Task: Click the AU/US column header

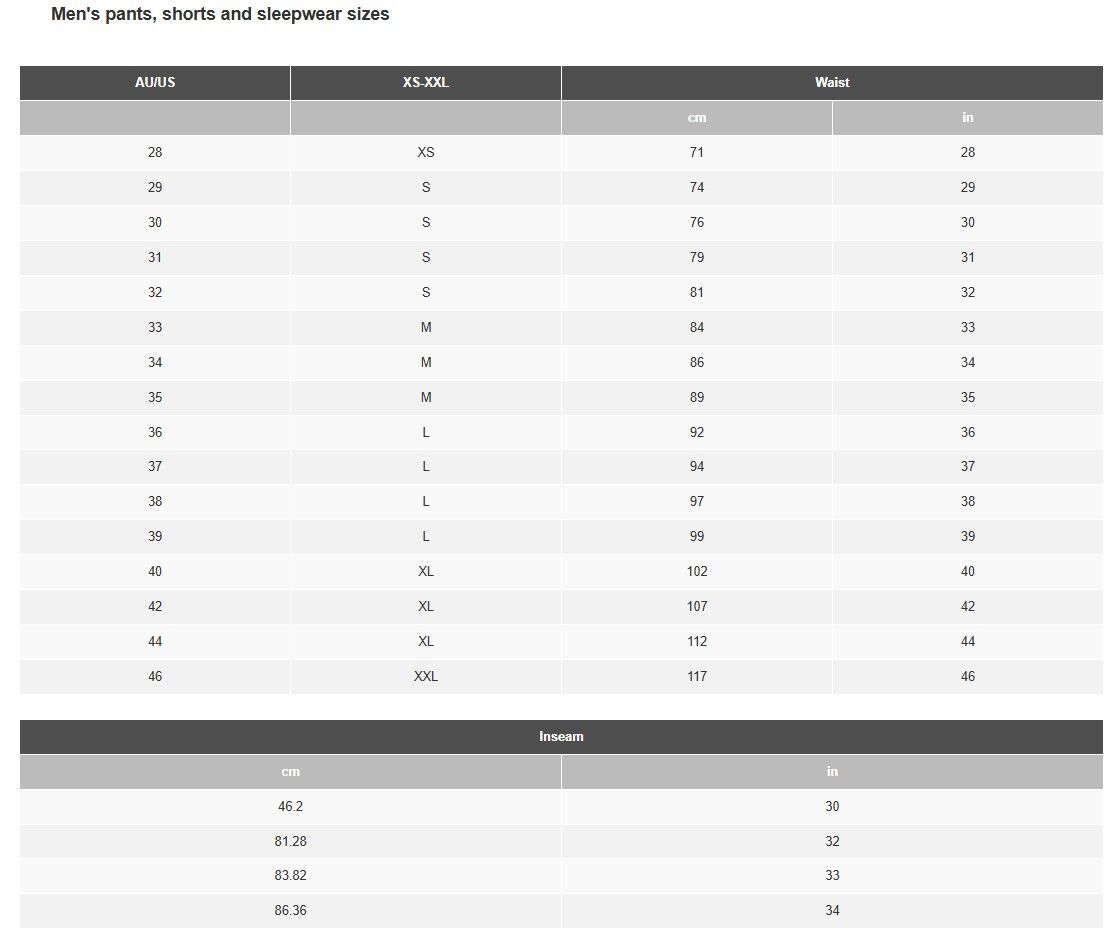Action: click(x=155, y=82)
